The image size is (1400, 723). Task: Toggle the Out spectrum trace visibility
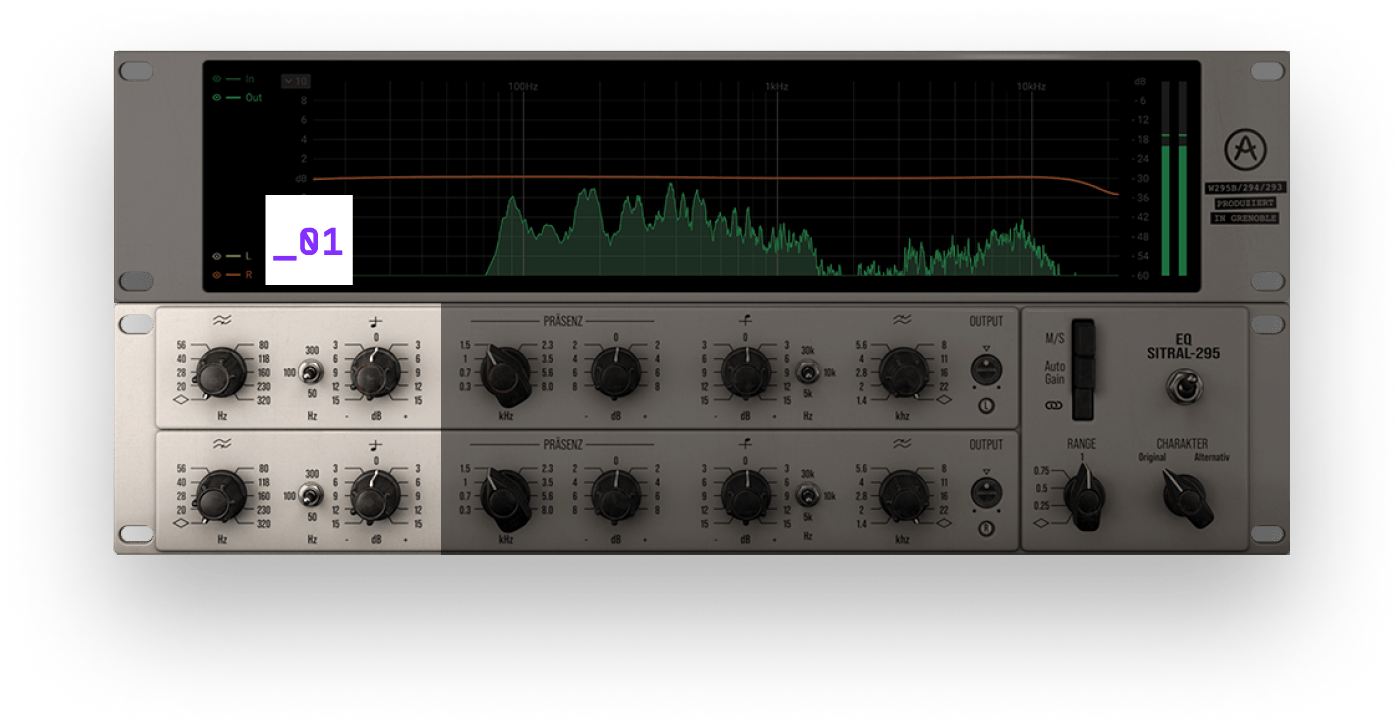216,98
